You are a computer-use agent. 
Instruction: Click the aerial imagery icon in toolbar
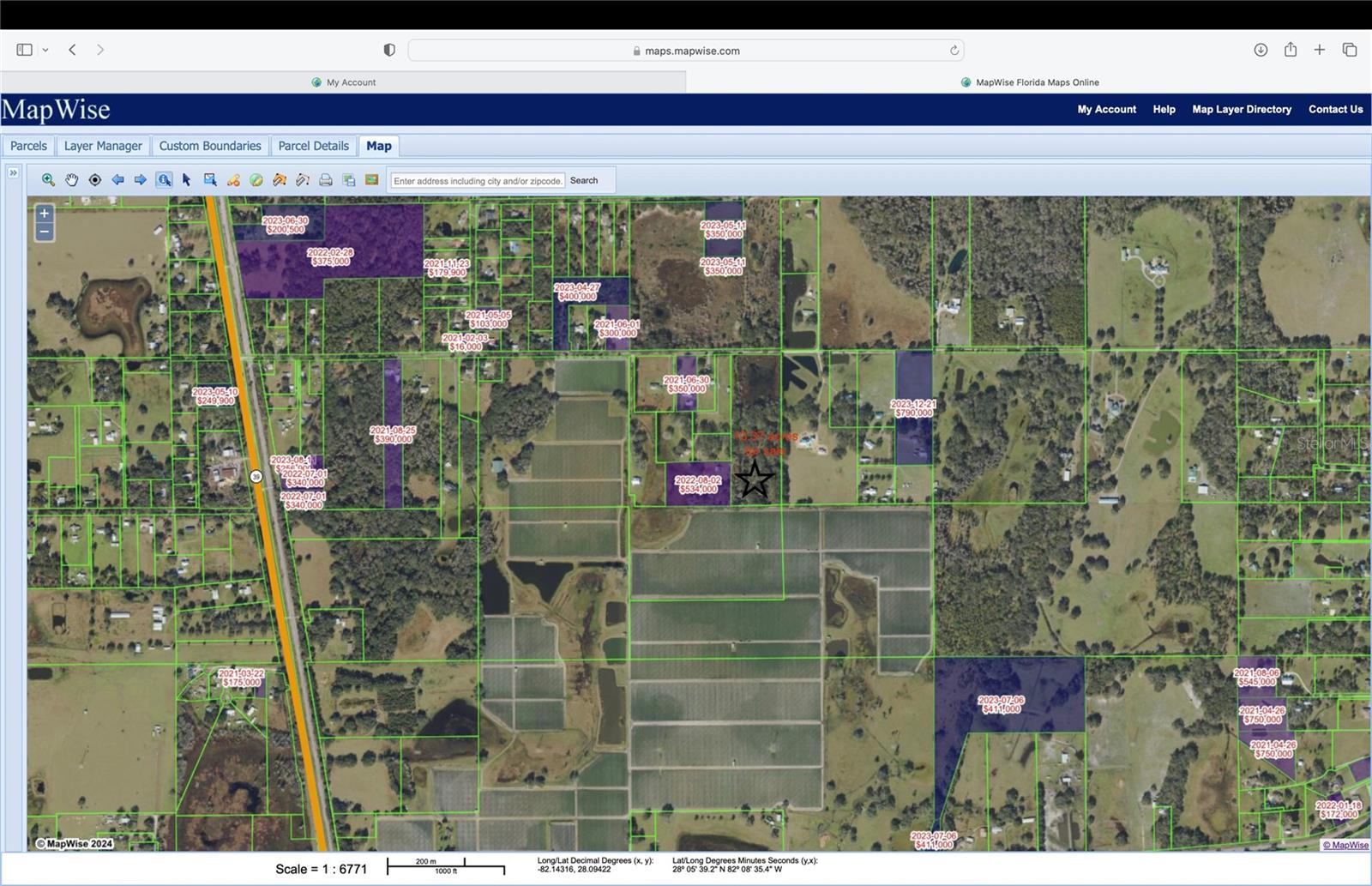click(372, 180)
